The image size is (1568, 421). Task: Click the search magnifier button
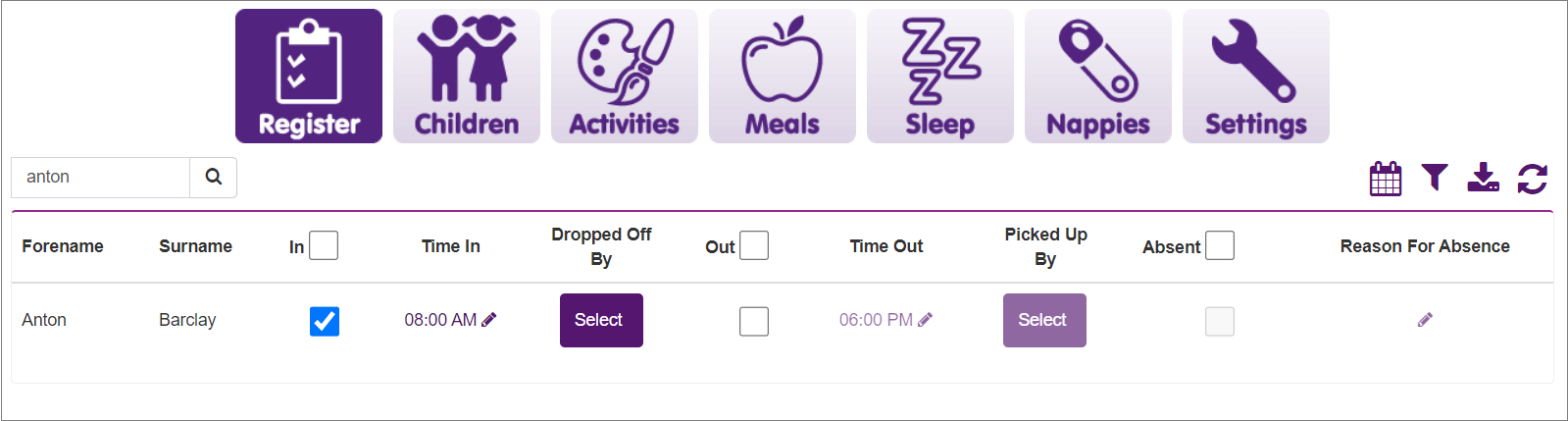point(214,178)
